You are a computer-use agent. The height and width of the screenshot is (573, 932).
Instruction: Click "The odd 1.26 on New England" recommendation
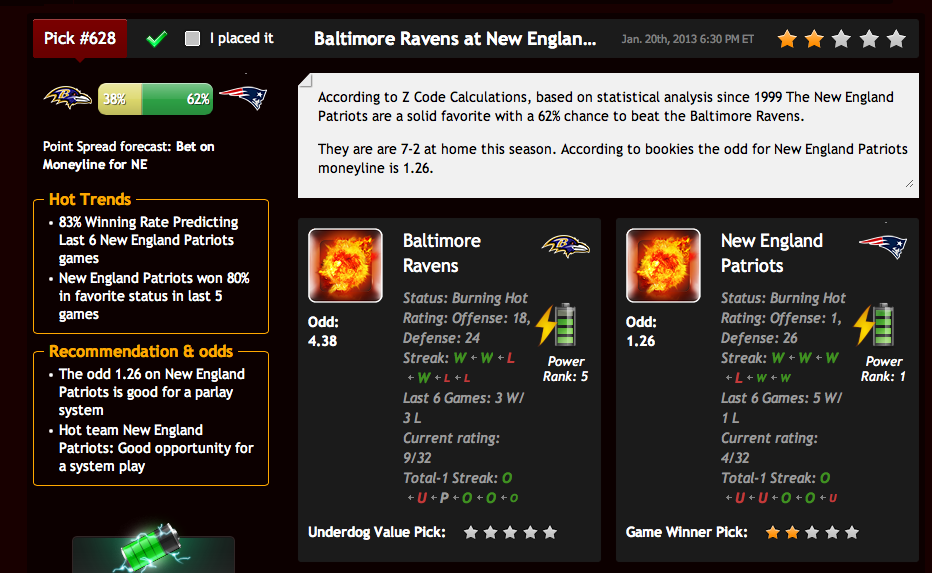click(x=152, y=392)
